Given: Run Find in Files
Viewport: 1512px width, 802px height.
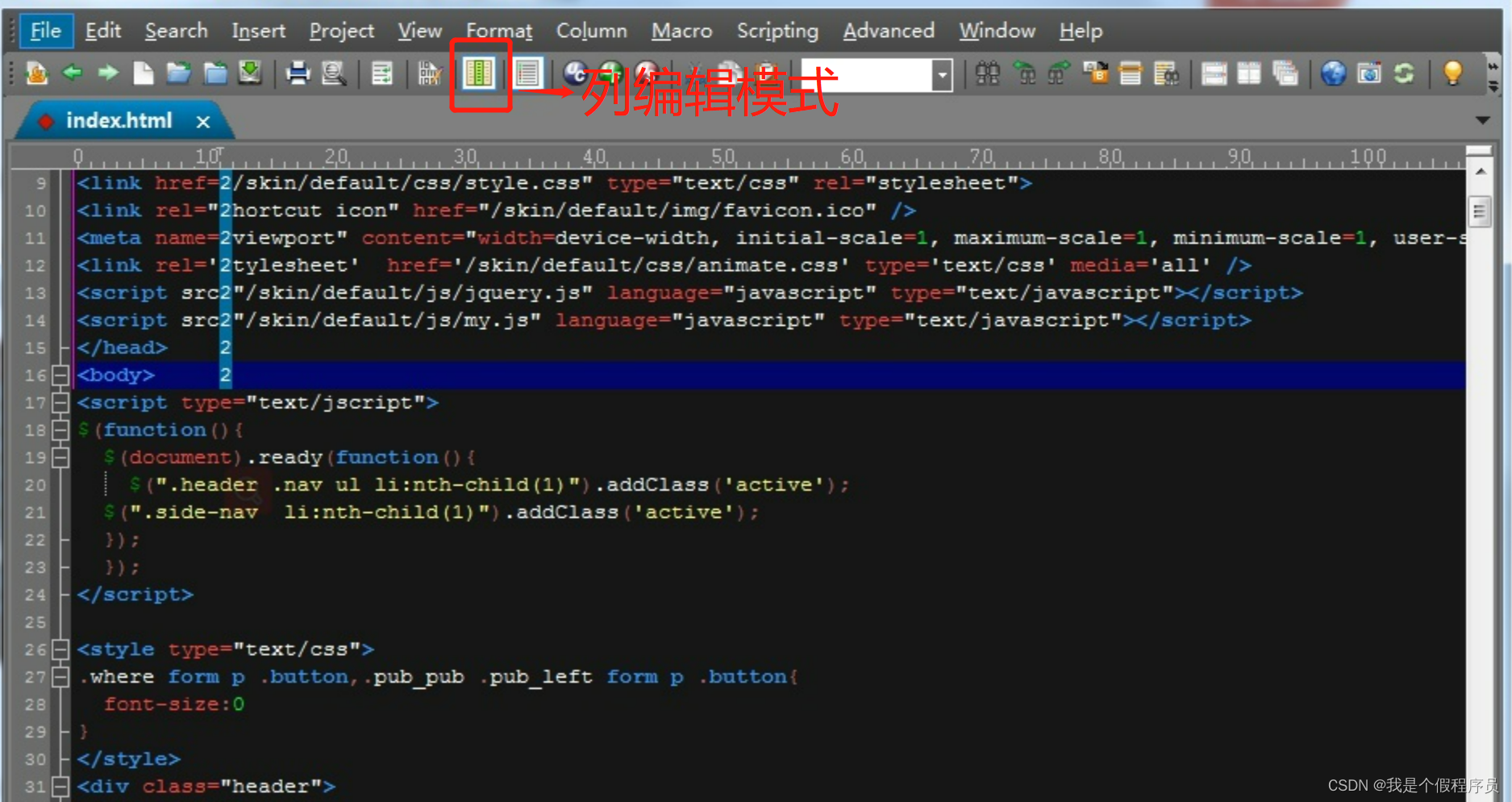Looking at the screenshot, I should (x=1165, y=73).
